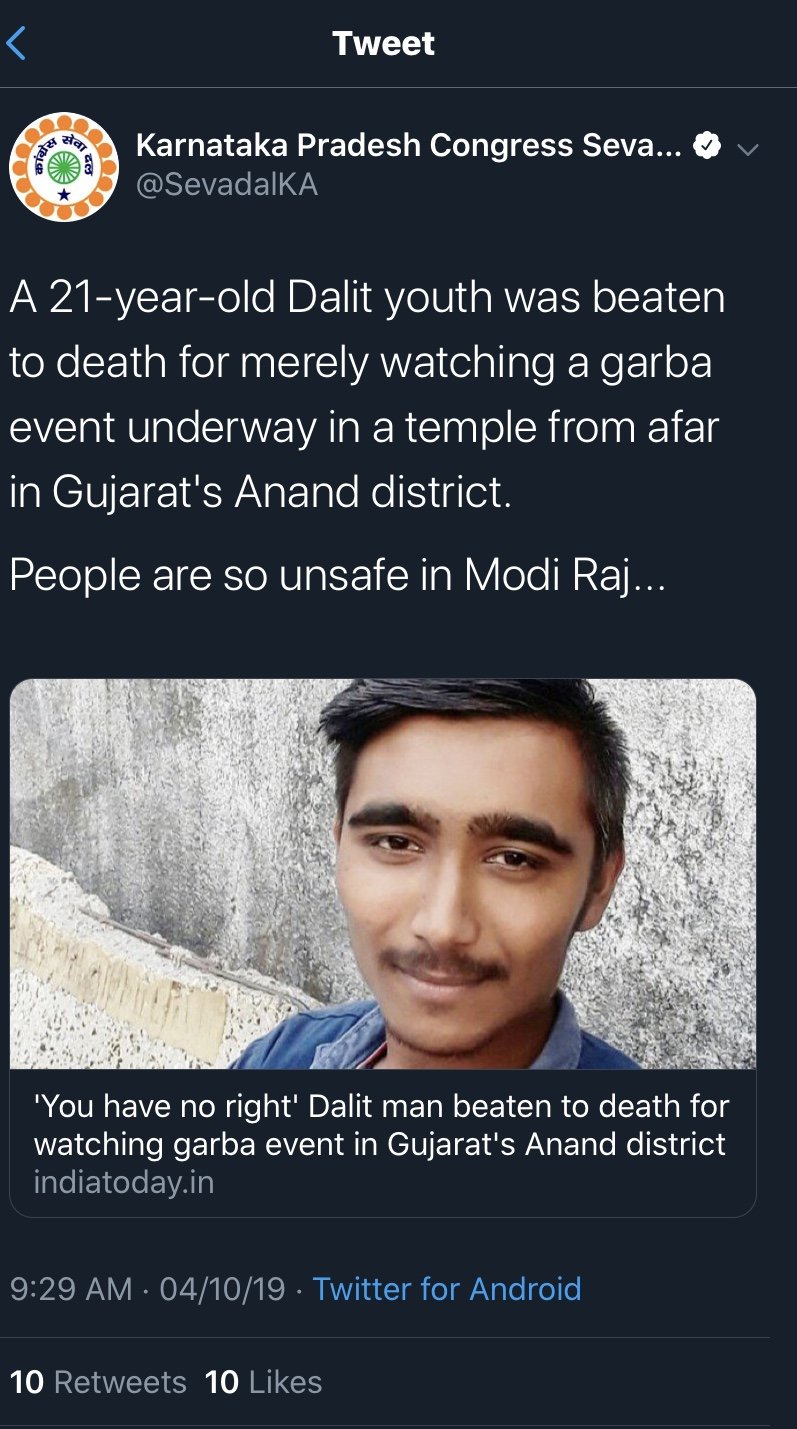The image size is (797, 1429).
Task: Tap the verified badge beside the account name
Action: [707, 147]
